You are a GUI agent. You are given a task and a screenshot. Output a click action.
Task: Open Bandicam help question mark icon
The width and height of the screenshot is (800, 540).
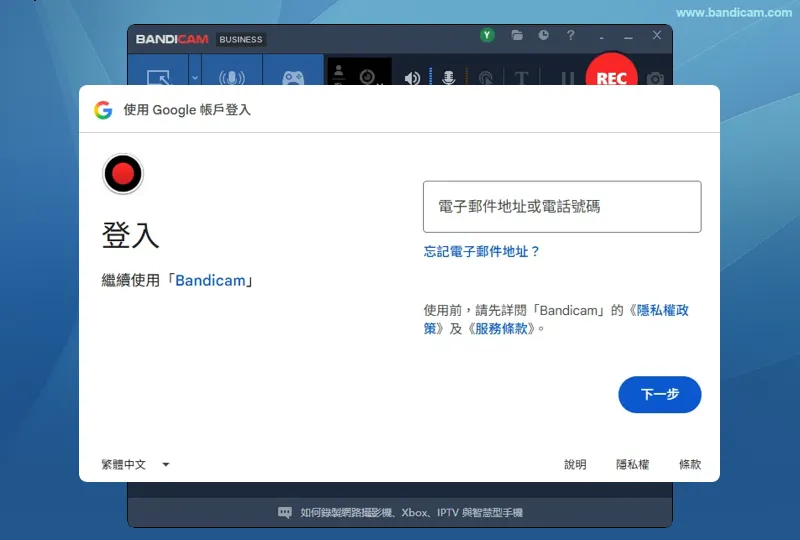point(570,35)
